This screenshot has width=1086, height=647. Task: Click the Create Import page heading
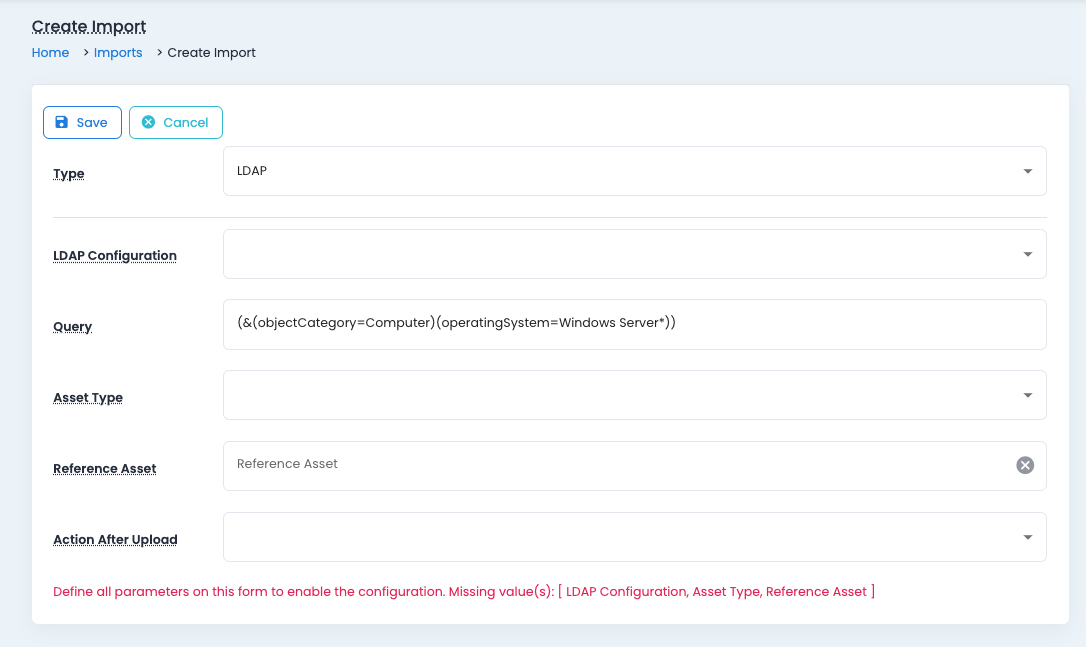click(89, 26)
